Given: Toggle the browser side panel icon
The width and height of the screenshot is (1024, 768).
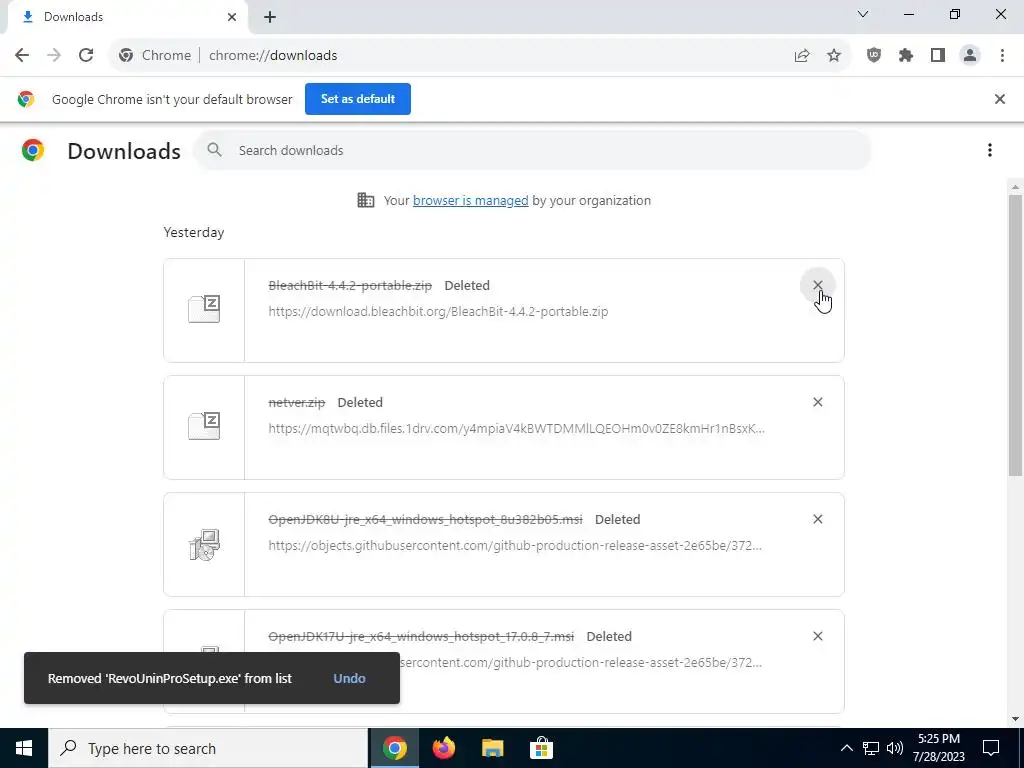Looking at the screenshot, I should [938, 56].
